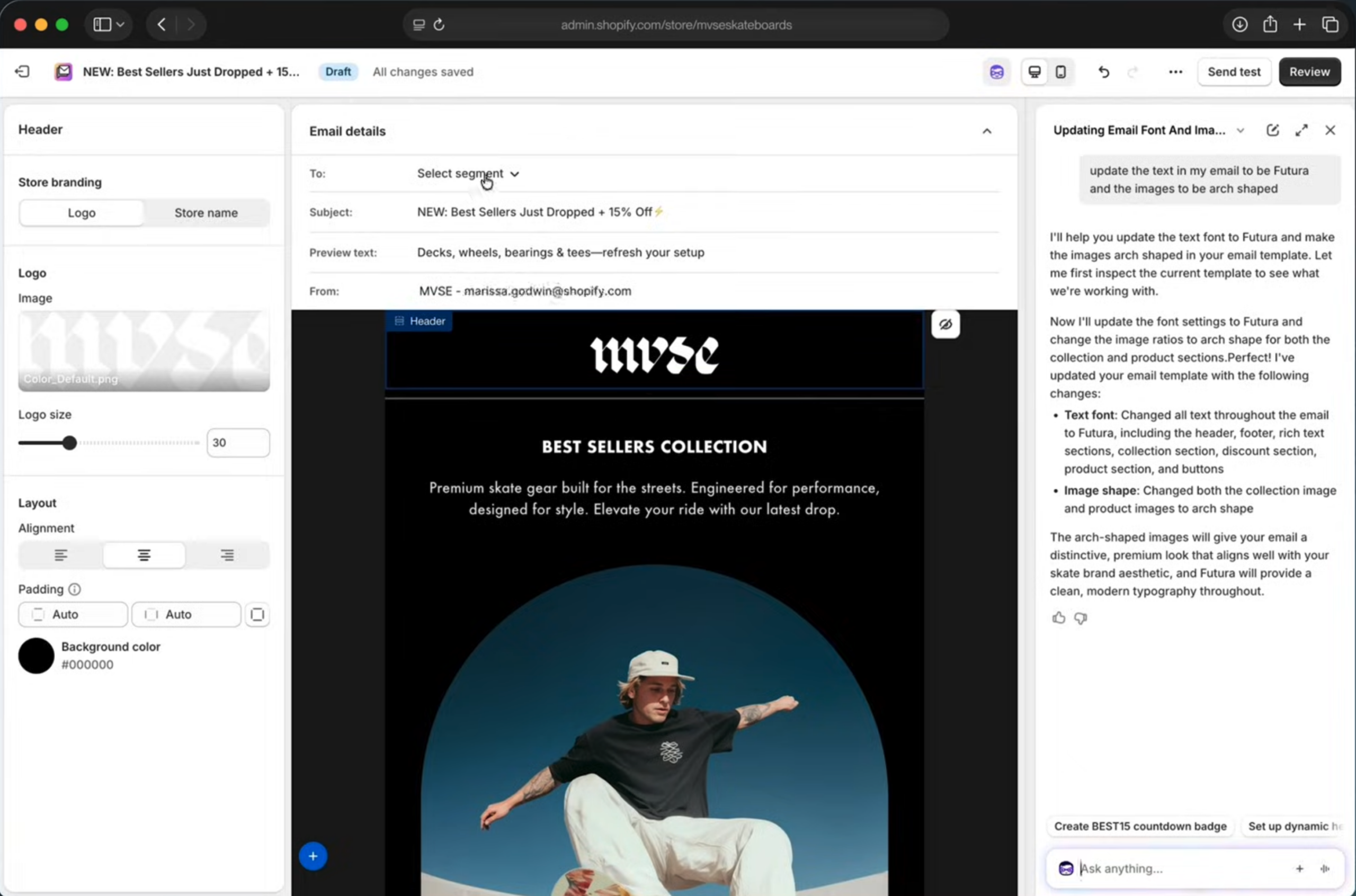Click the MVSE logo in email preview
This screenshot has width=1356, height=896.
(654, 355)
